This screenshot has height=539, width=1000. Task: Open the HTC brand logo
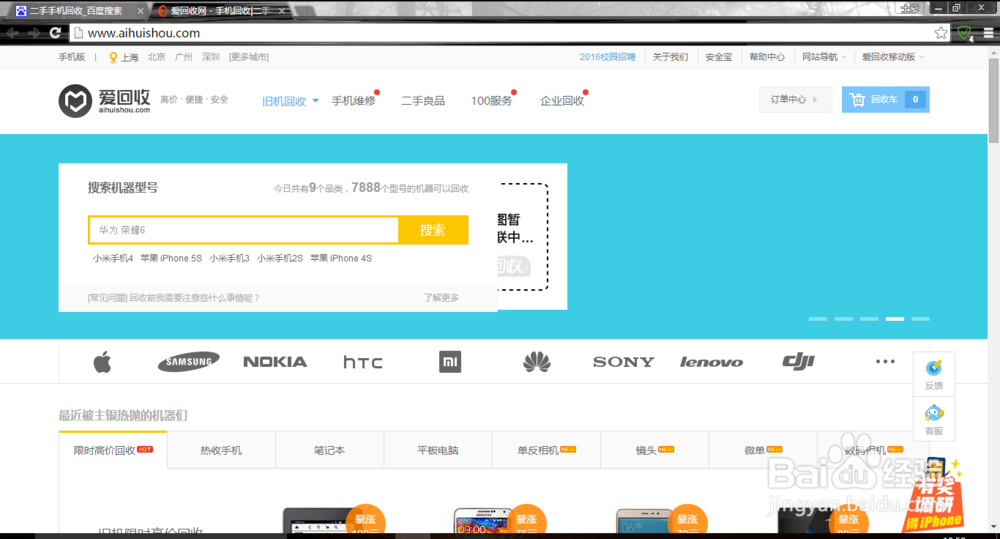363,362
